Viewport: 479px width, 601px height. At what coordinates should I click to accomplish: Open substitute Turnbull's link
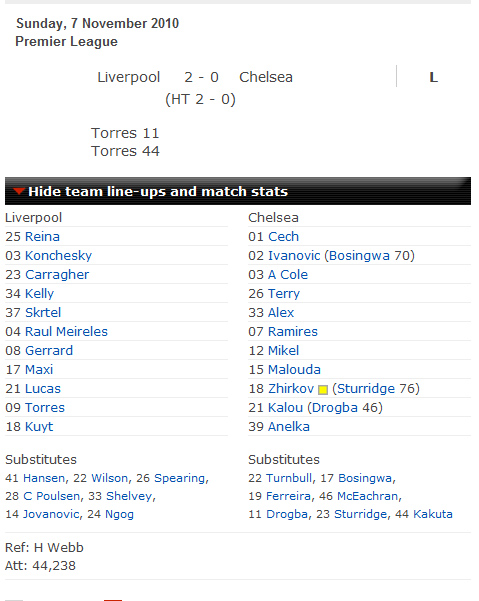pos(289,478)
